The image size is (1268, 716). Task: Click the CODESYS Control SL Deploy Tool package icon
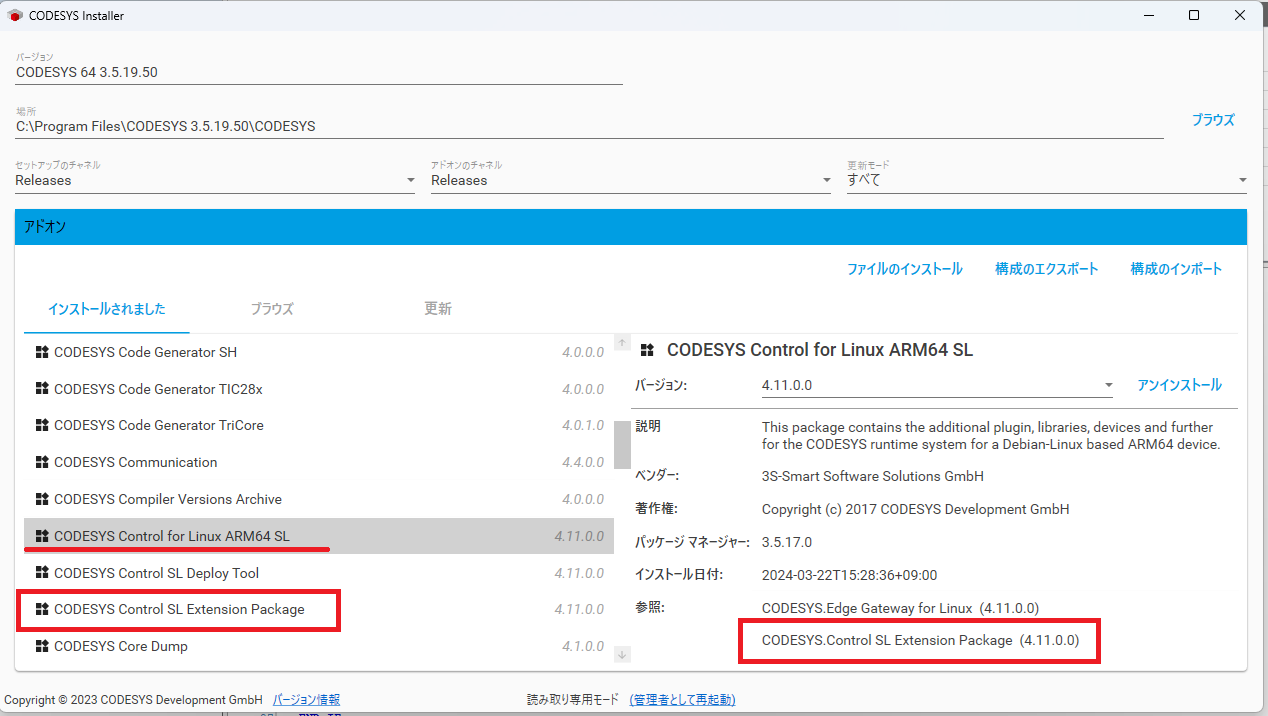(x=40, y=572)
